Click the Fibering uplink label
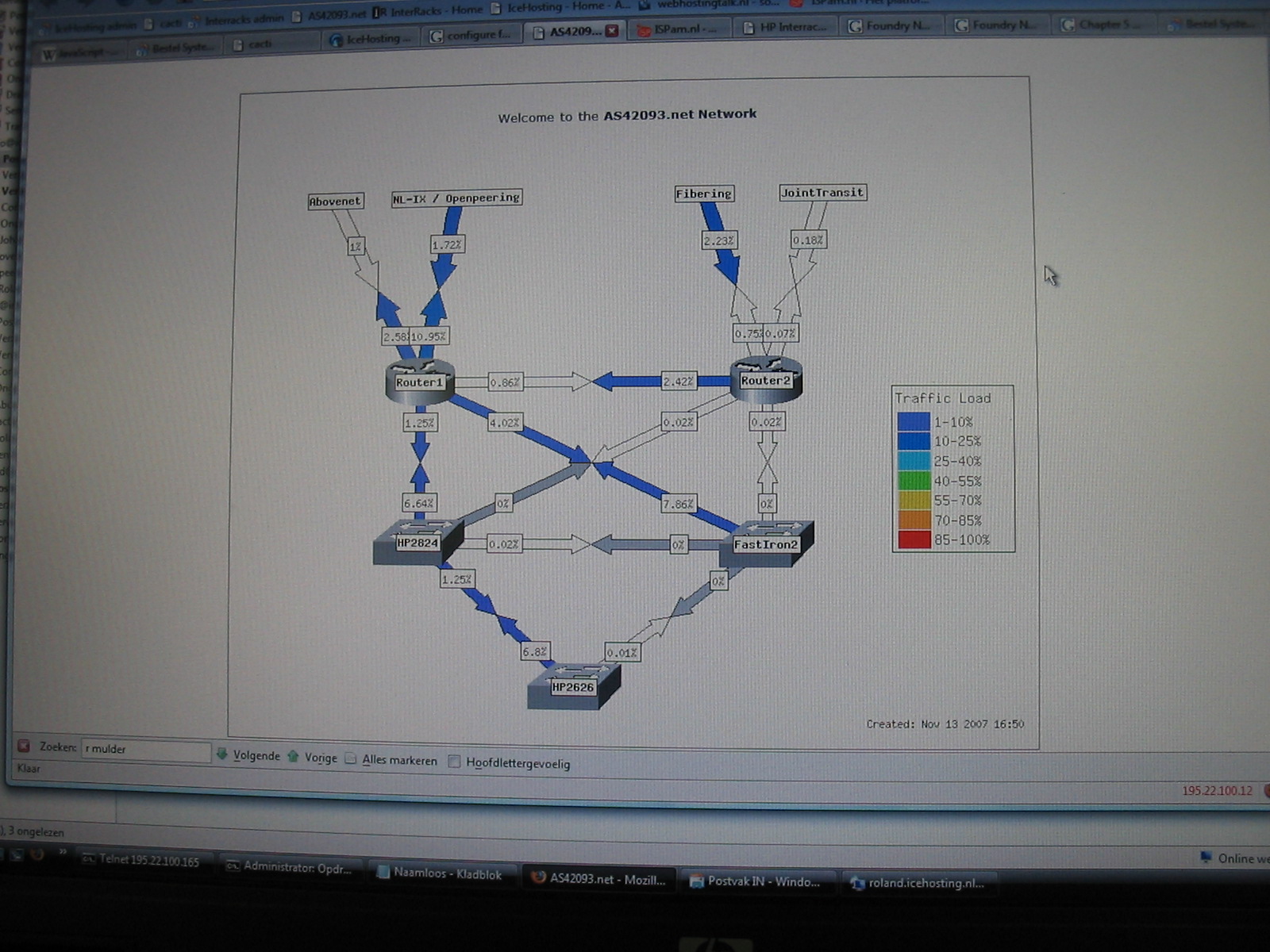 (x=703, y=194)
